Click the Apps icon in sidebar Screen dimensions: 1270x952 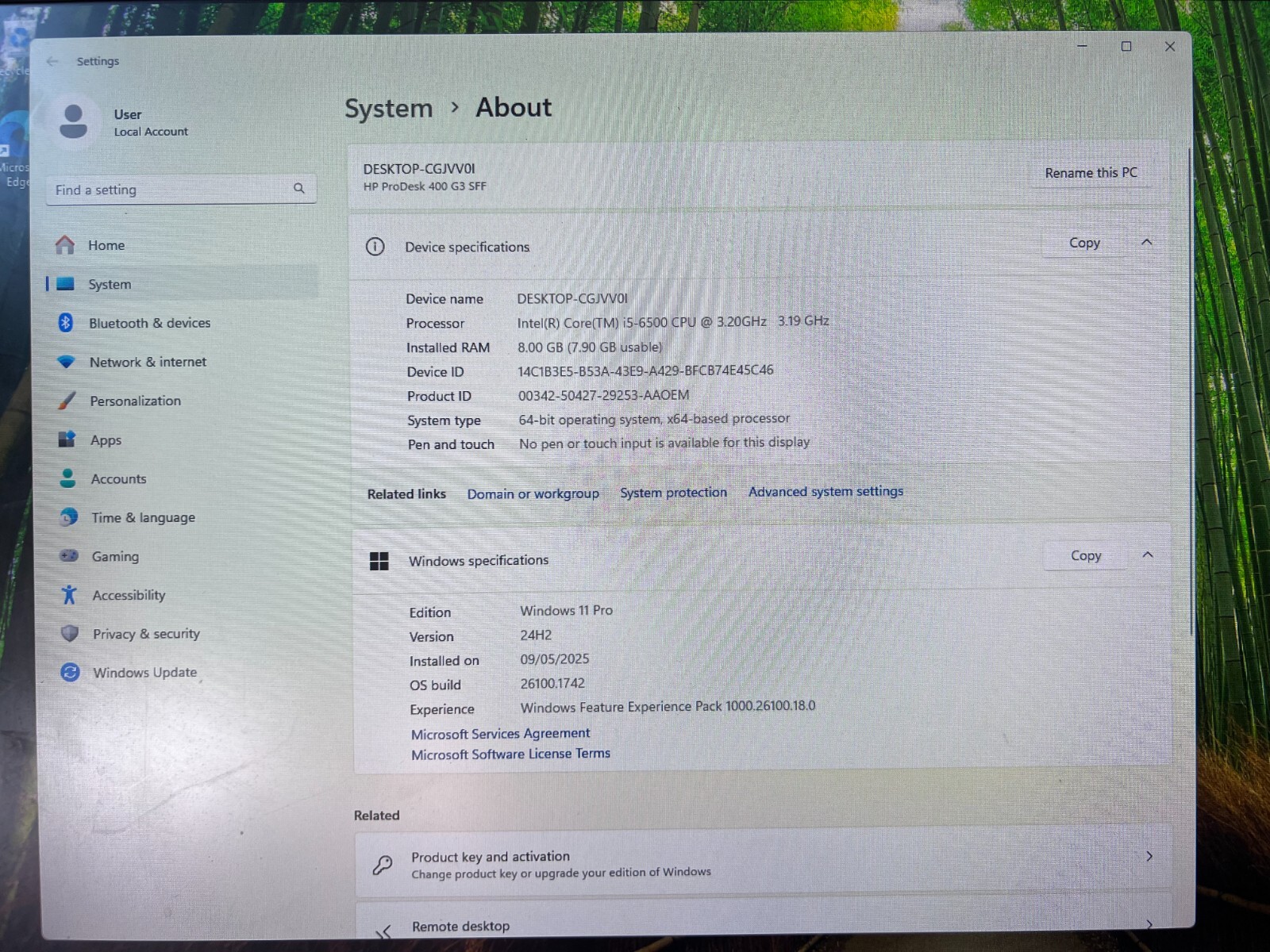67,439
